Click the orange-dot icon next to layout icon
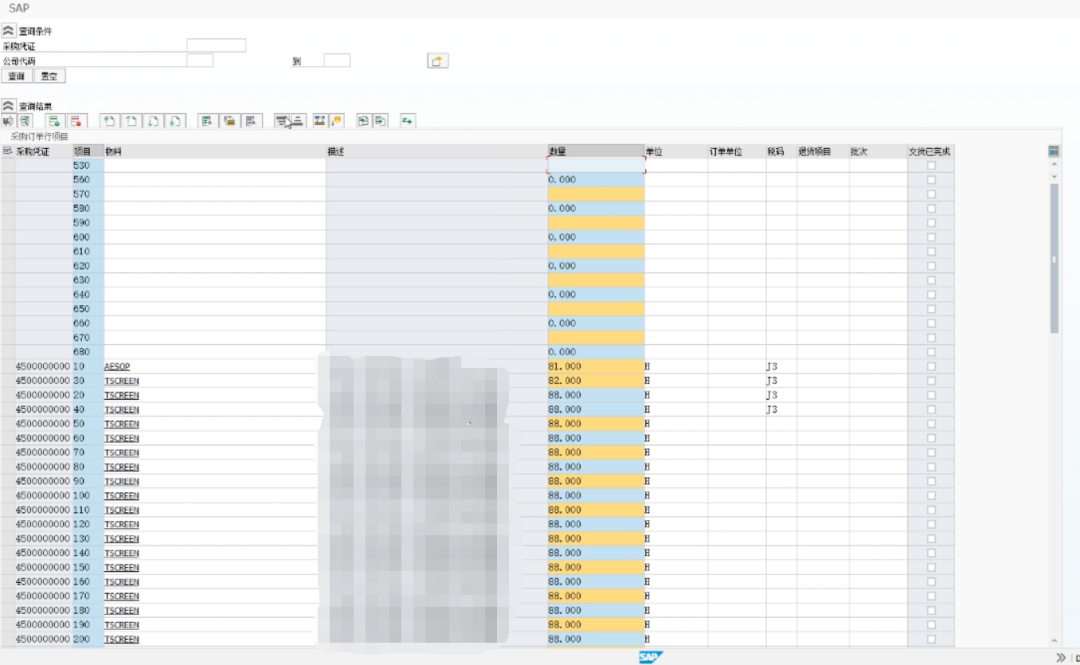This screenshot has width=1080, height=665. point(337,121)
